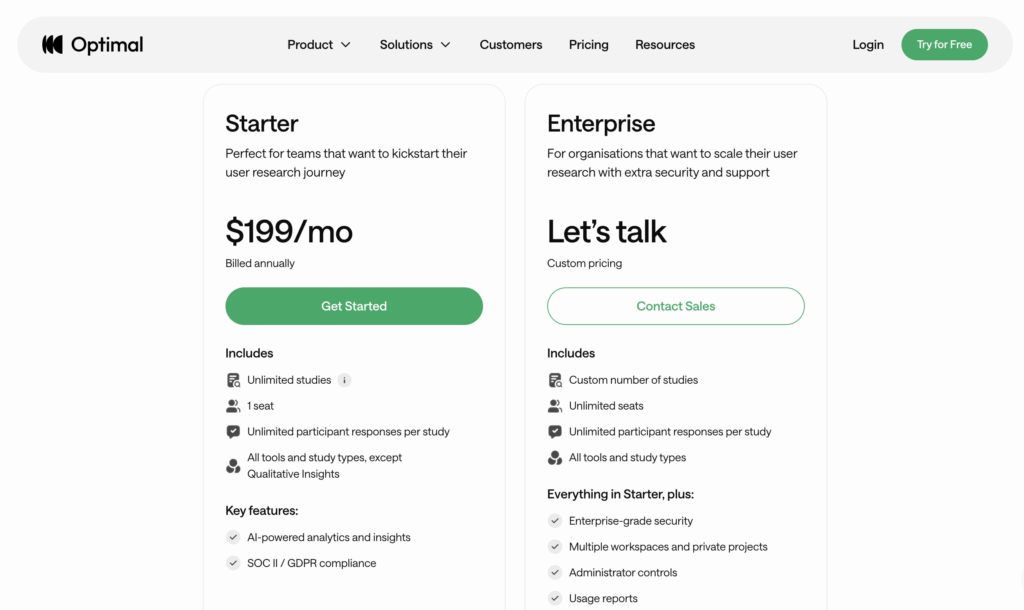Screen dimensions: 1024x610
Task: Click the Contact Sales button
Action: [x=676, y=306]
